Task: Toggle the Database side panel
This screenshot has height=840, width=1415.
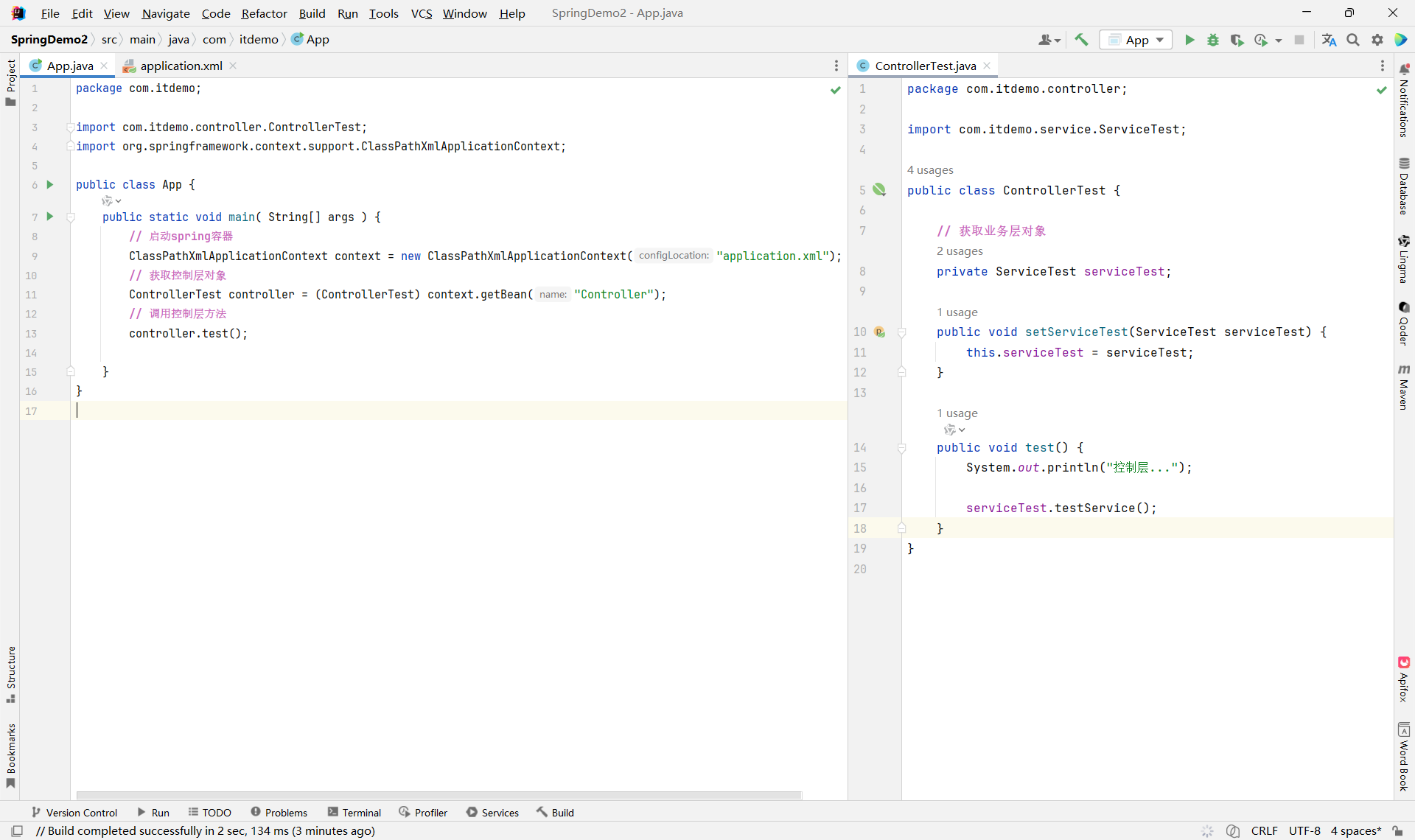Action: tap(1403, 186)
